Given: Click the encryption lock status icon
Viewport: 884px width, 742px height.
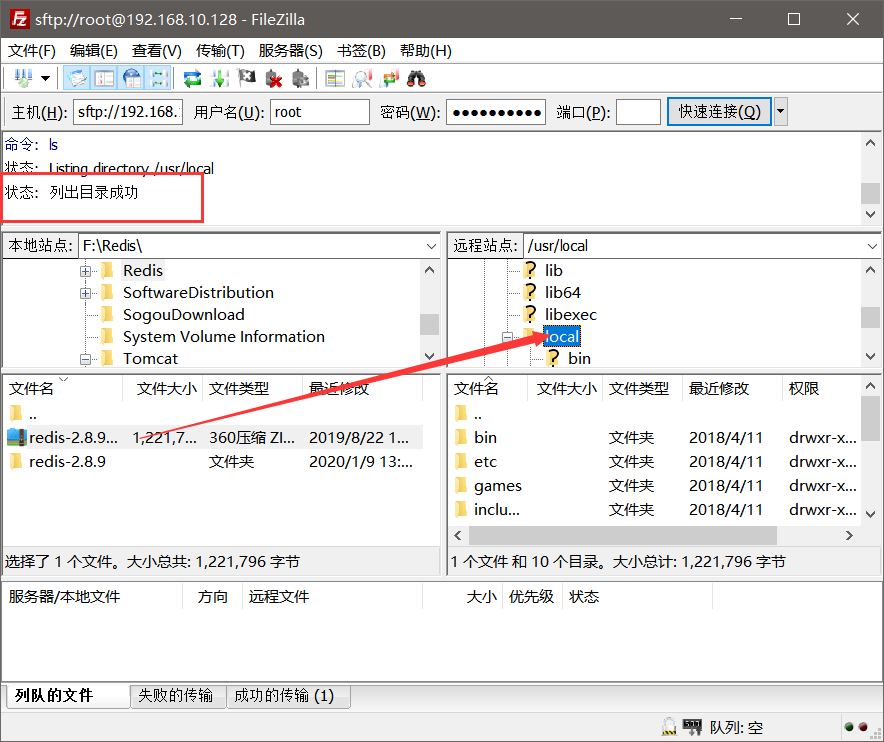Looking at the screenshot, I should point(669,727).
